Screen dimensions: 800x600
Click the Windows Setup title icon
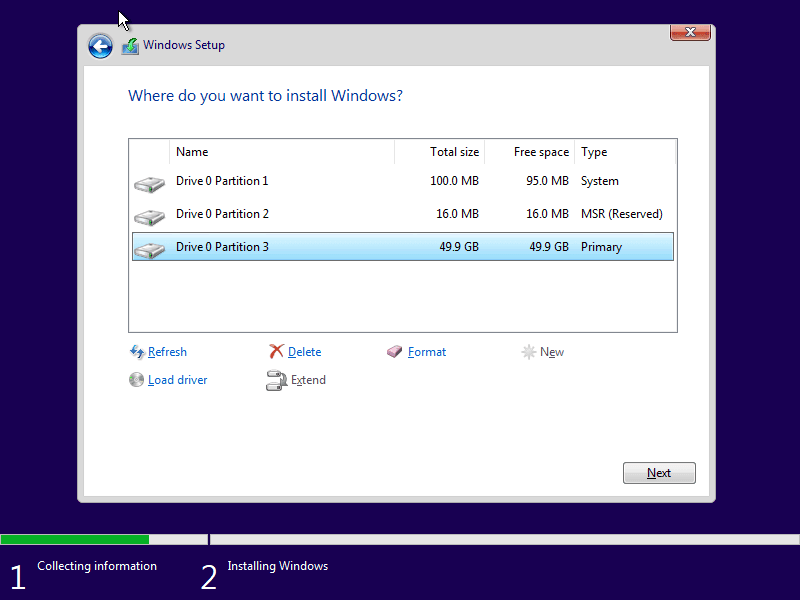(x=130, y=46)
